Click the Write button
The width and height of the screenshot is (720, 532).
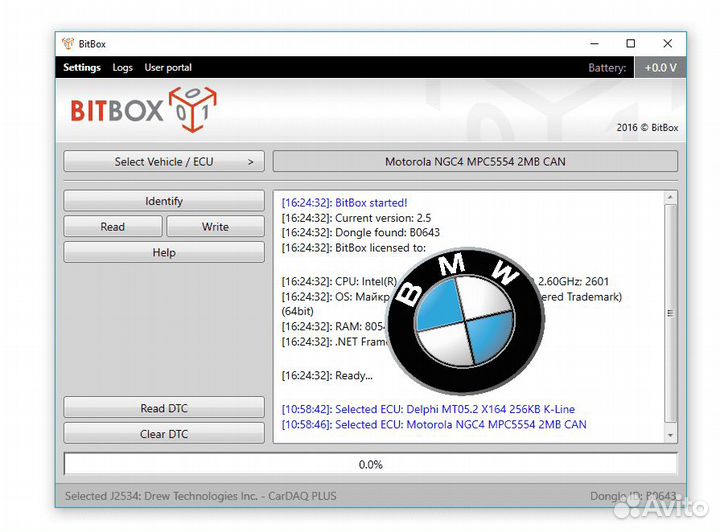point(215,227)
